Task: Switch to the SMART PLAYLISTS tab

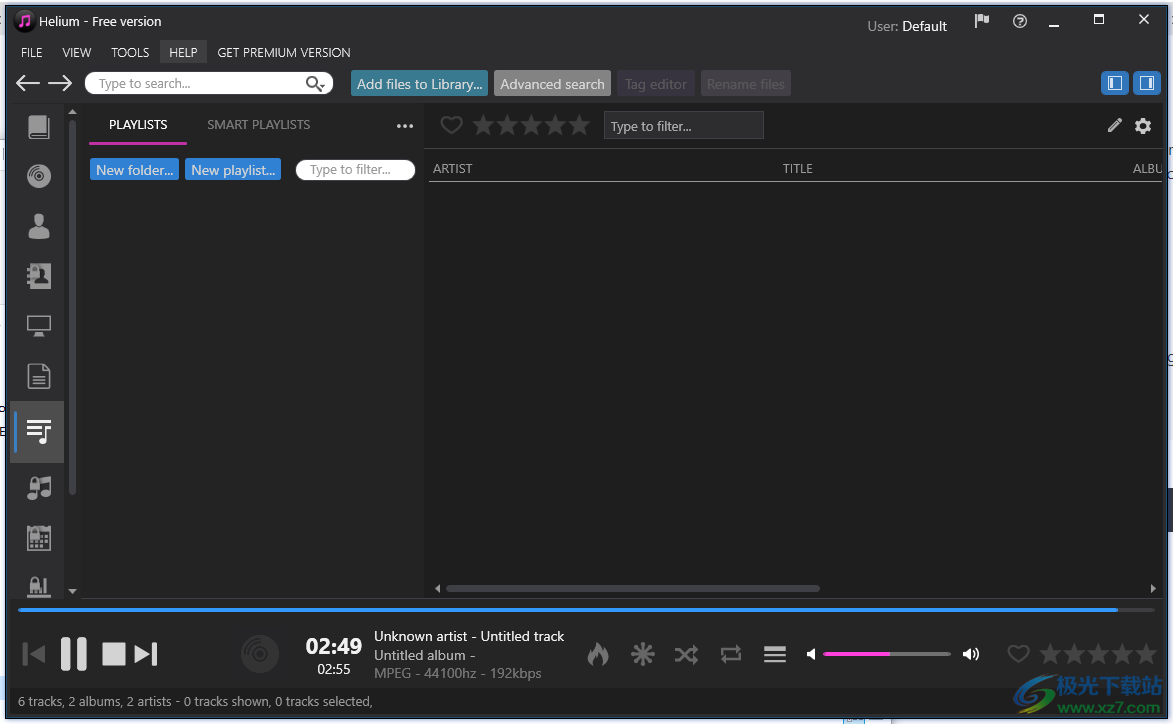Action: pyautogui.click(x=258, y=125)
